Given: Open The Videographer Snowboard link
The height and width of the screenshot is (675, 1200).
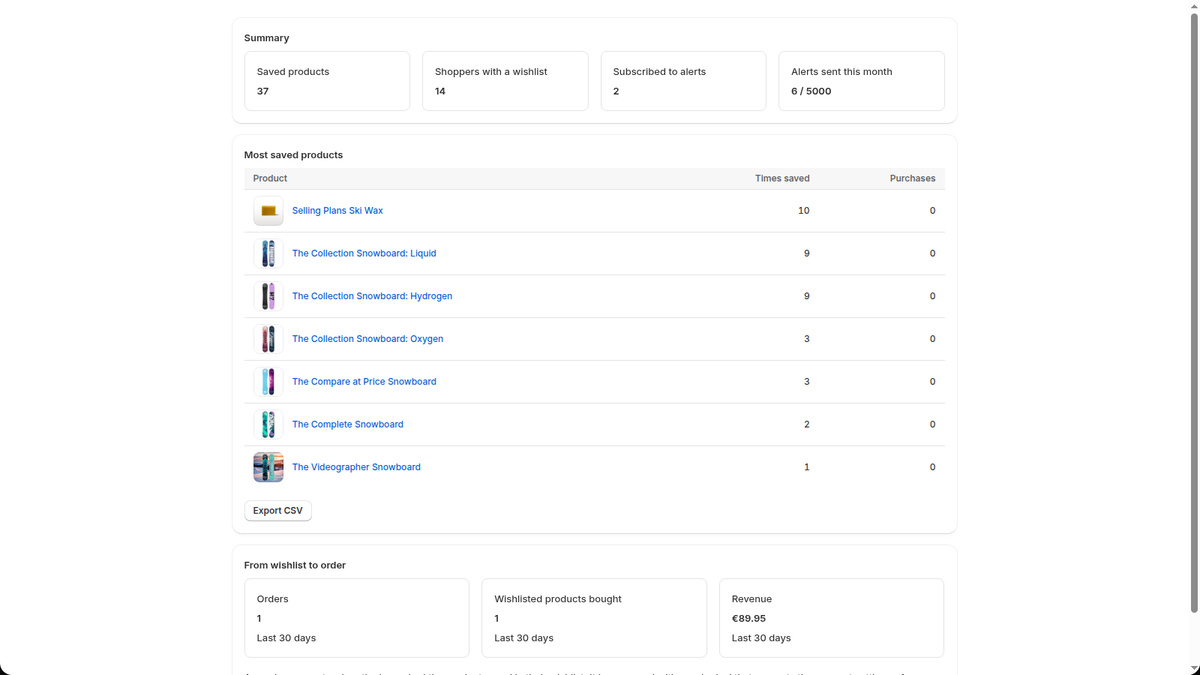Looking at the screenshot, I should [356, 467].
